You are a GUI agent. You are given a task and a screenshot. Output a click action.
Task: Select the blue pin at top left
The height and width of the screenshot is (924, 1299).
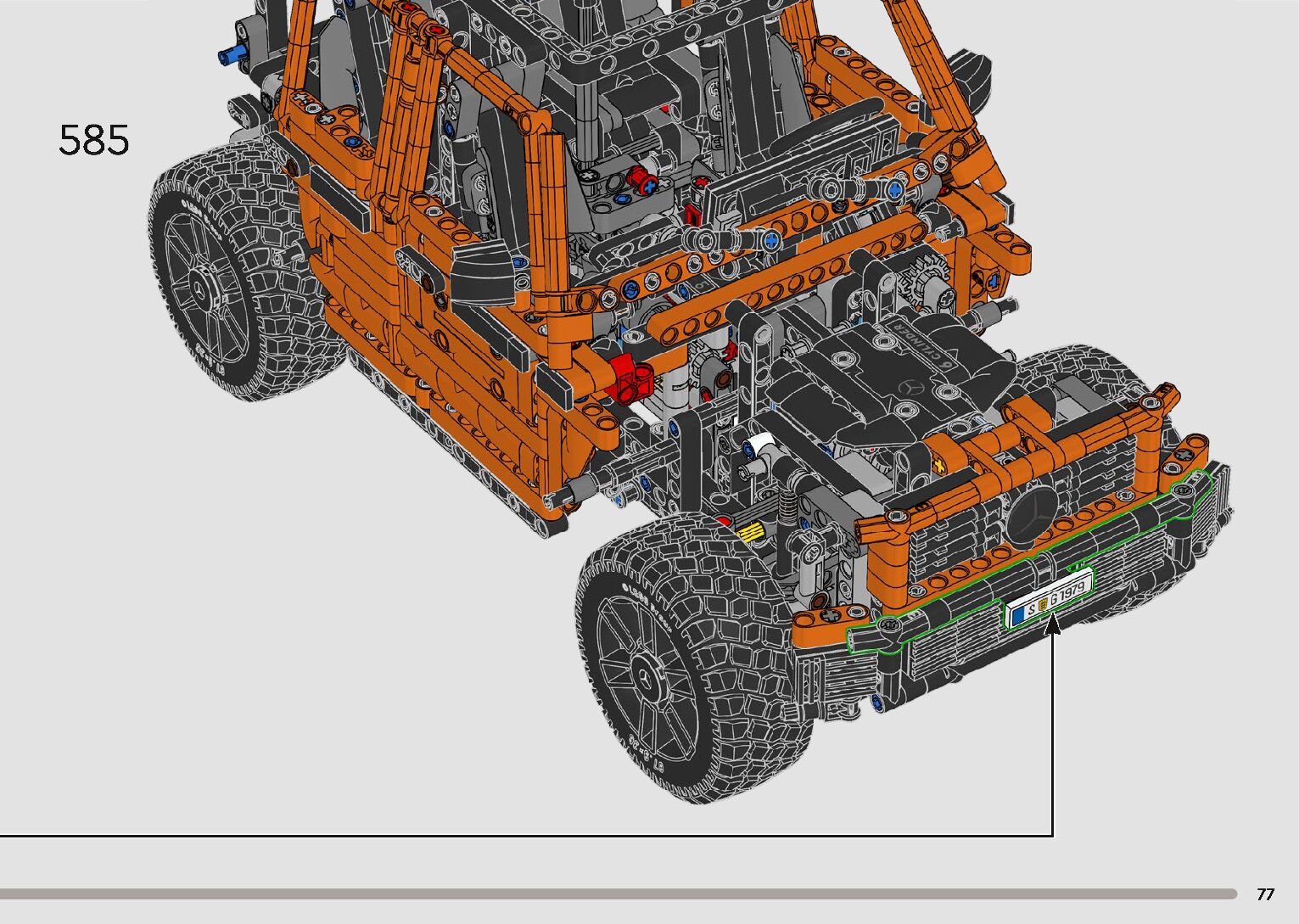pyautogui.click(x=229, y=56)
